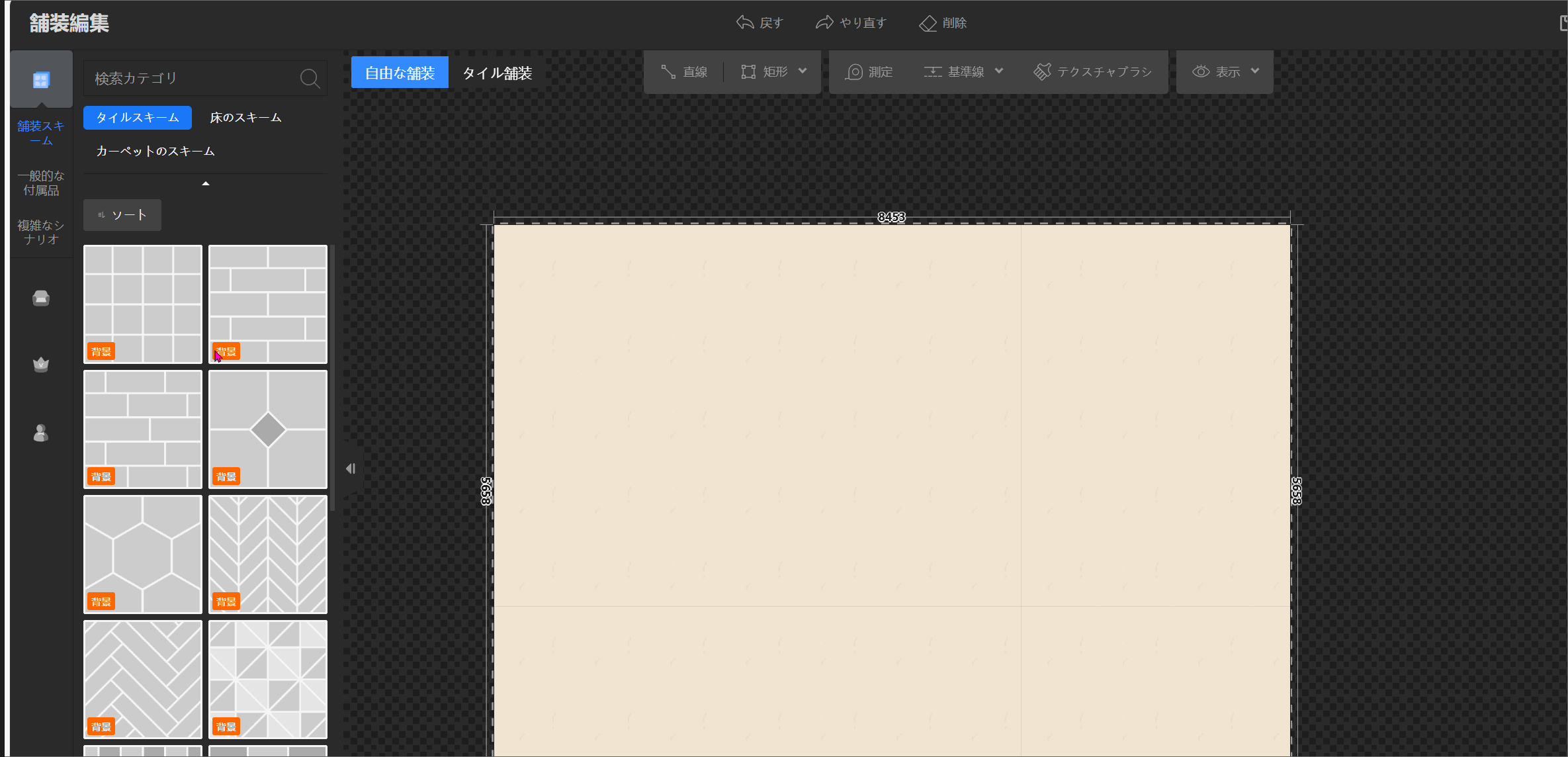Select カーペットのスキーム category

pos(155,152)
